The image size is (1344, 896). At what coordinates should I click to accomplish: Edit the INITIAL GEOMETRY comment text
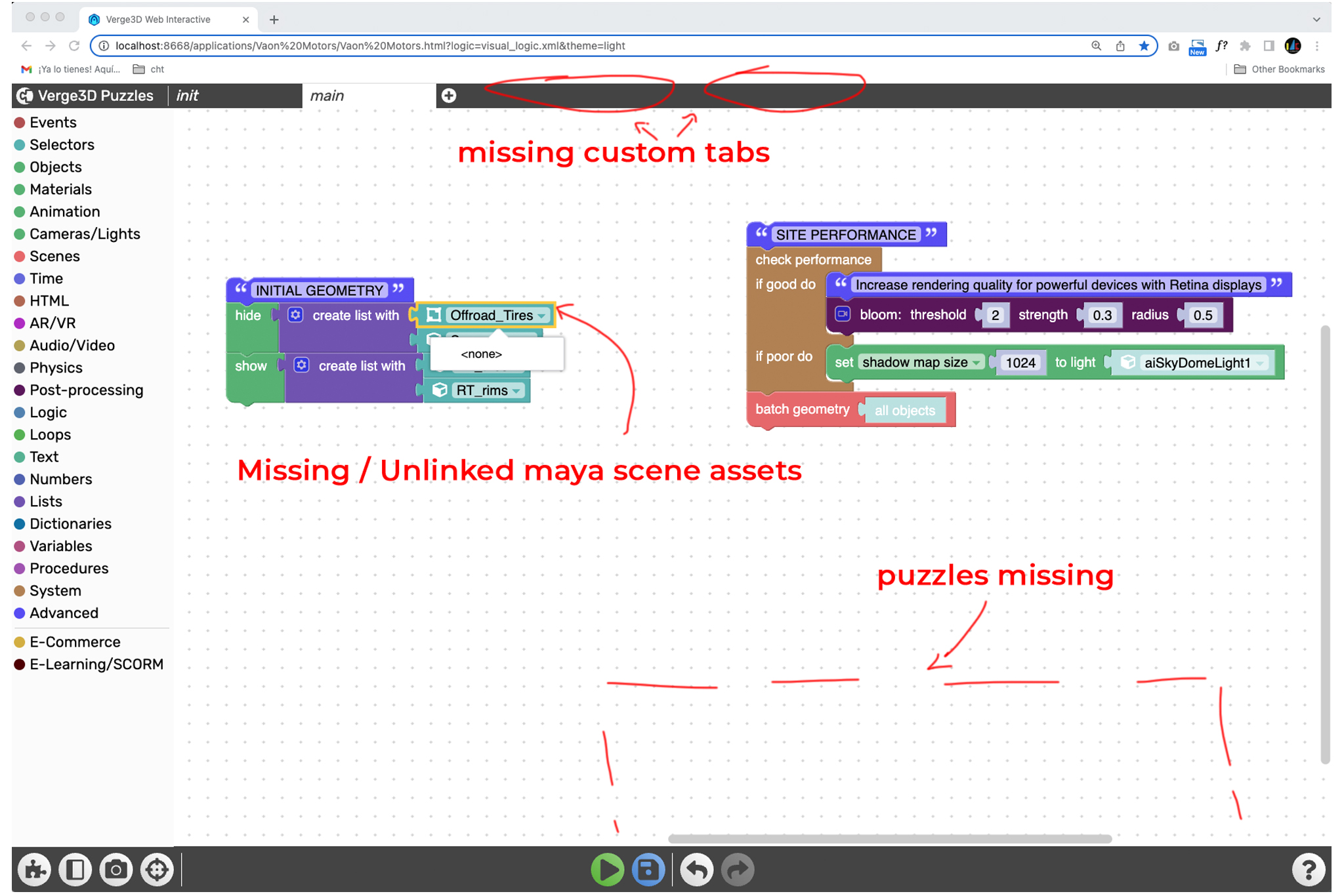click(x=319, y=291)
